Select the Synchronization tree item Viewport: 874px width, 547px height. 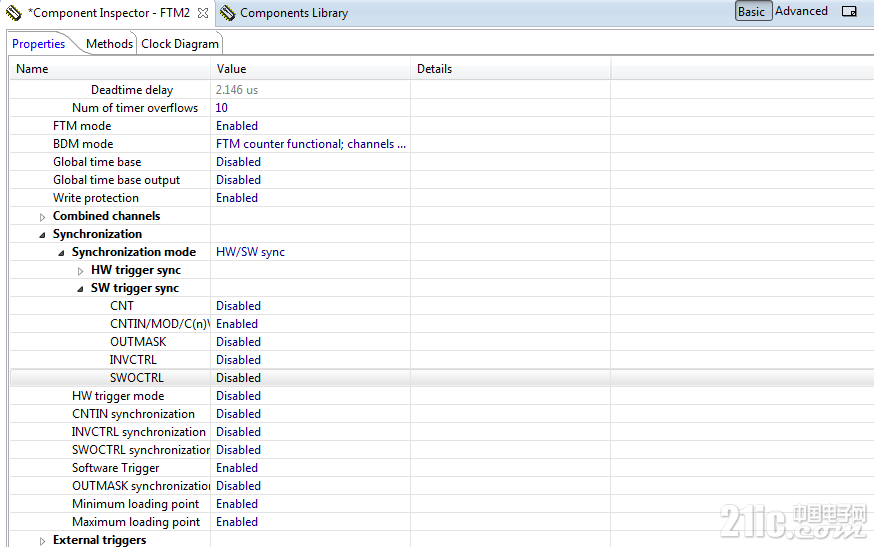pyautogui.click(x=98, y=234)
